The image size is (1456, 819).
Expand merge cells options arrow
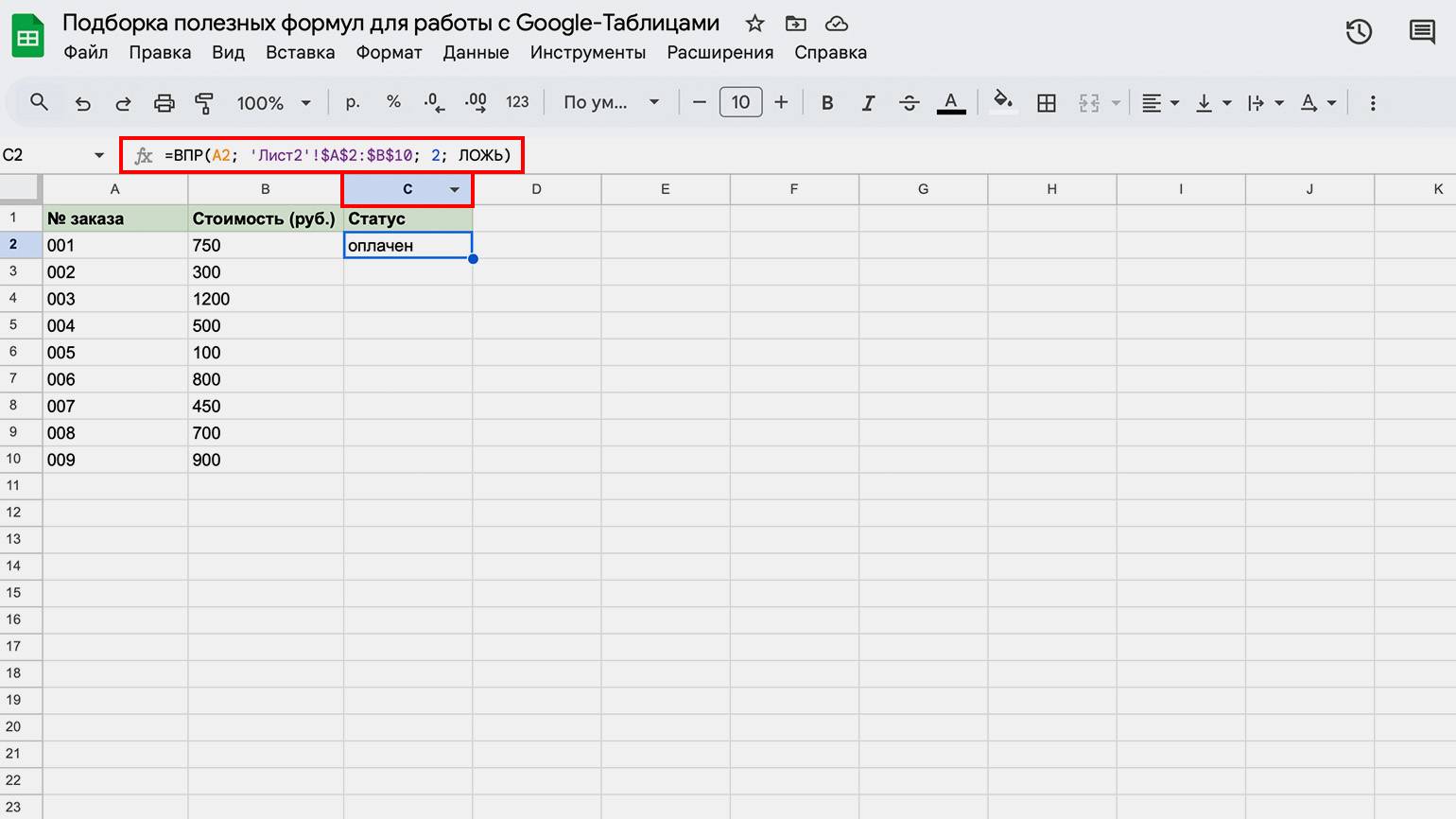tap(1116, 103)
